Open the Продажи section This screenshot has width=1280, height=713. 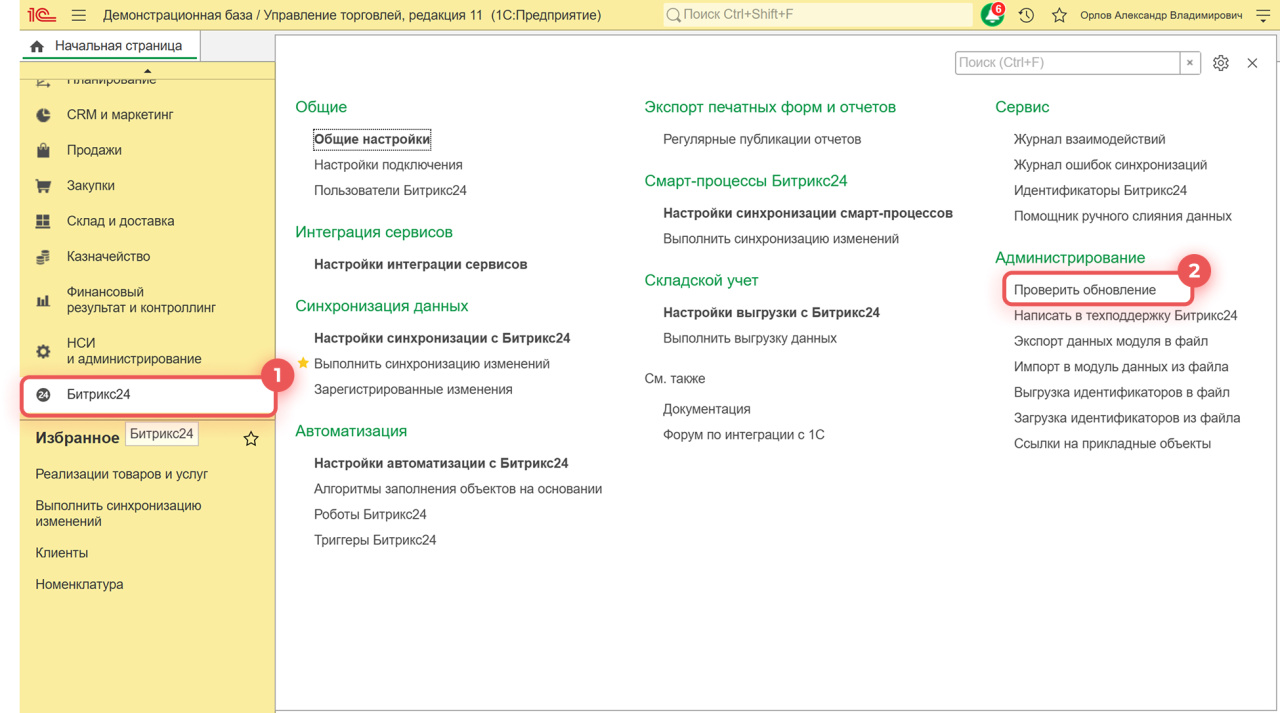(x=94, y=150)
